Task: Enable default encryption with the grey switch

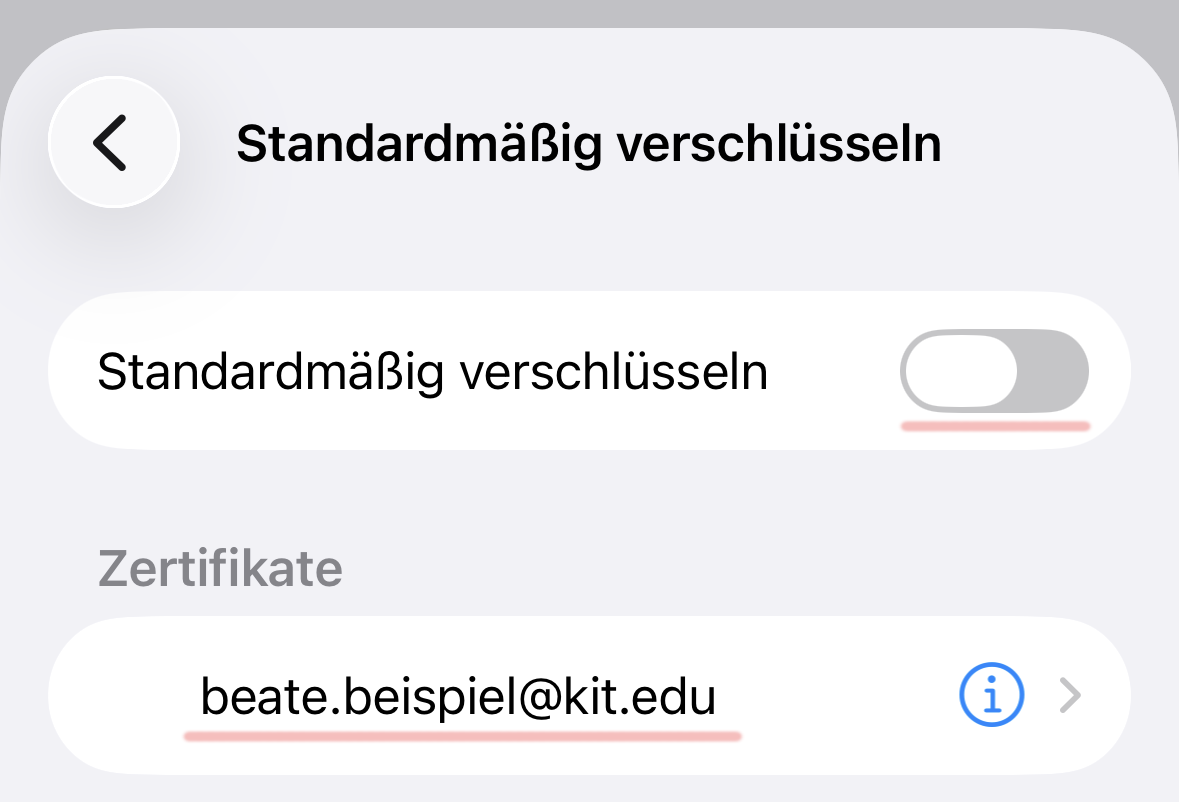Action: pyautogui.click(x=994, y=373)
